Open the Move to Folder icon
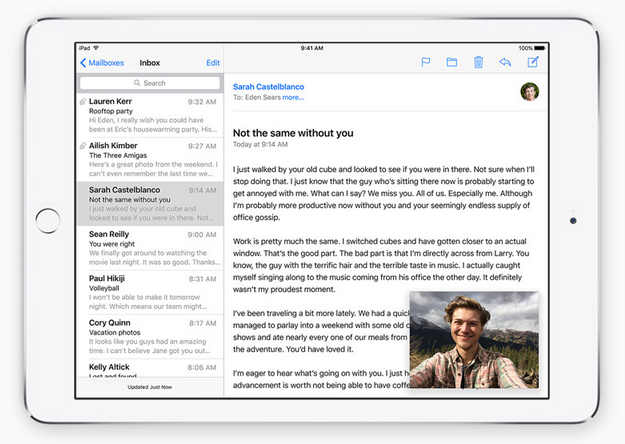The image size is (625, 444). [x=452, y=62]
